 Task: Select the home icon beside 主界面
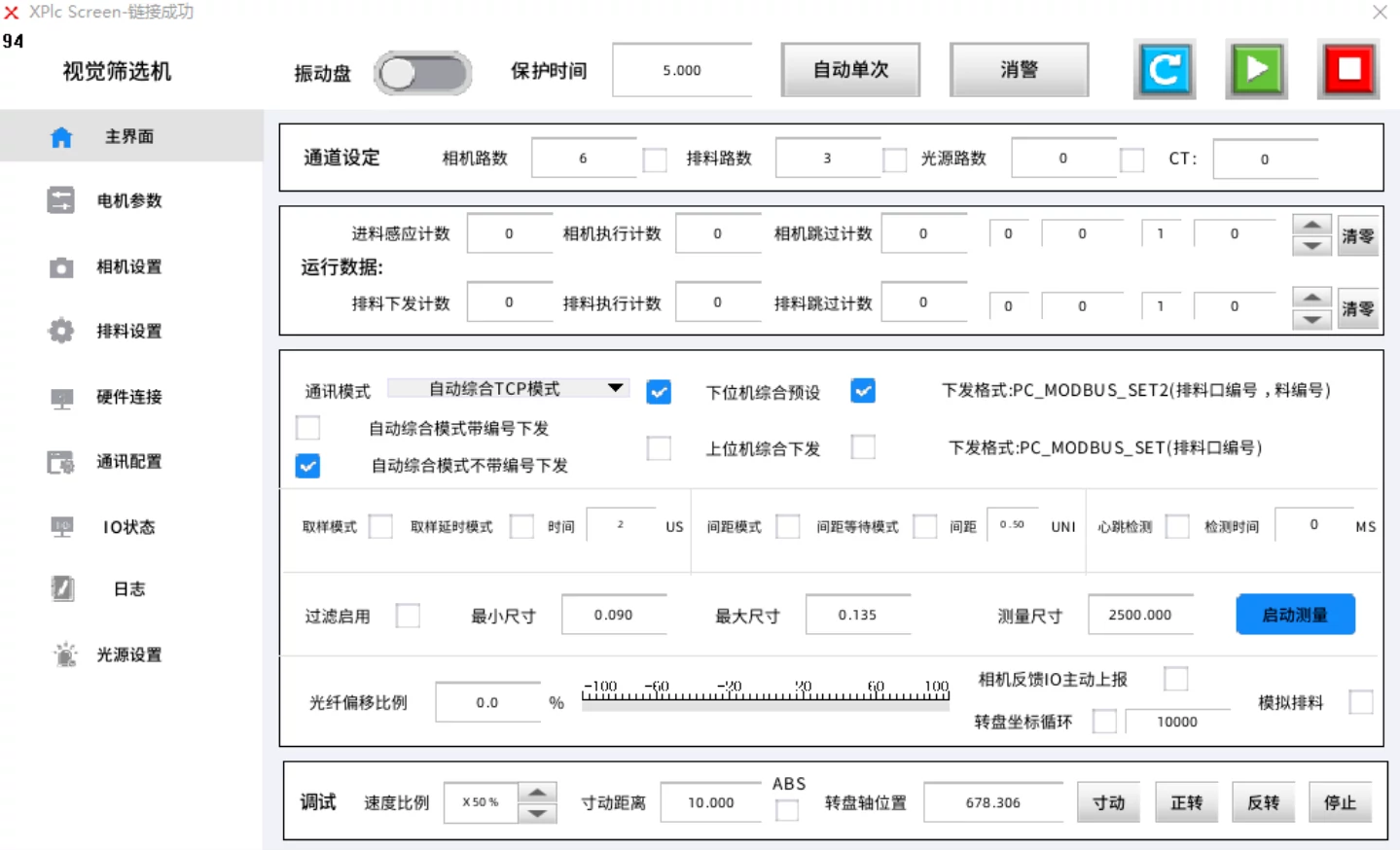pyautogui.click(x=61, y=137)
